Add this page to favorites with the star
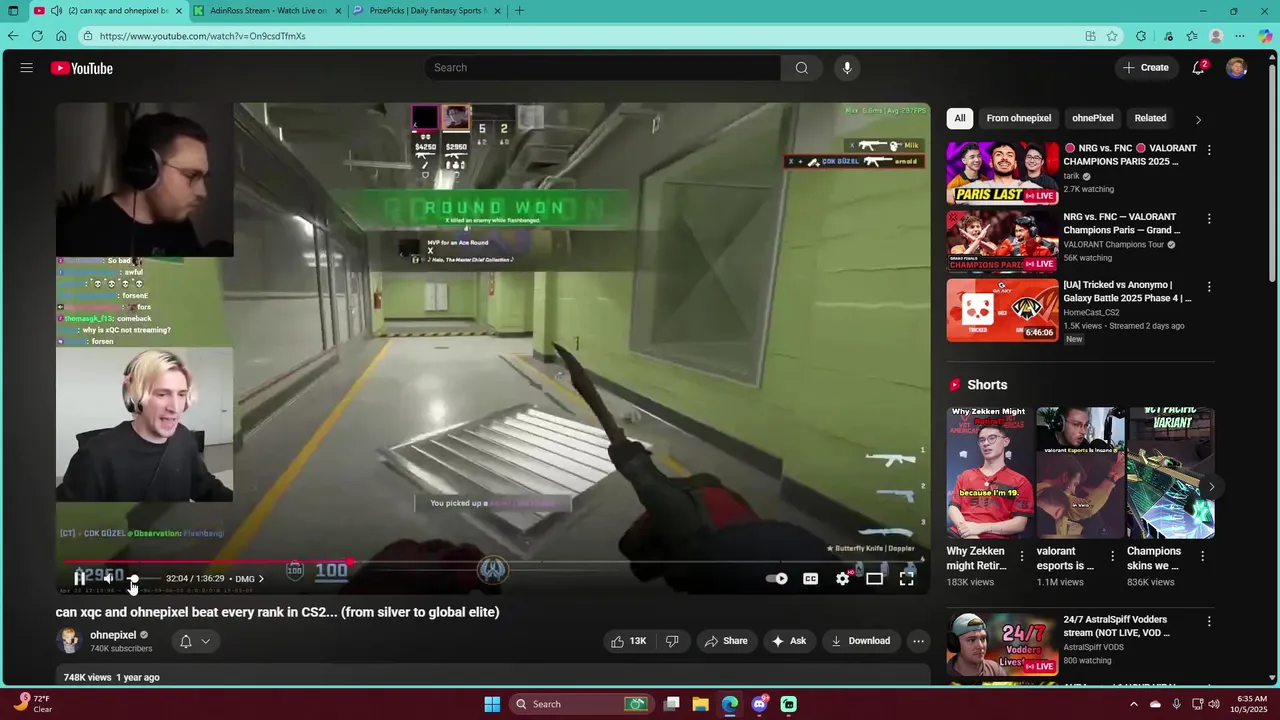The width and height of the screenshot is (1280, 720). 1112,36
